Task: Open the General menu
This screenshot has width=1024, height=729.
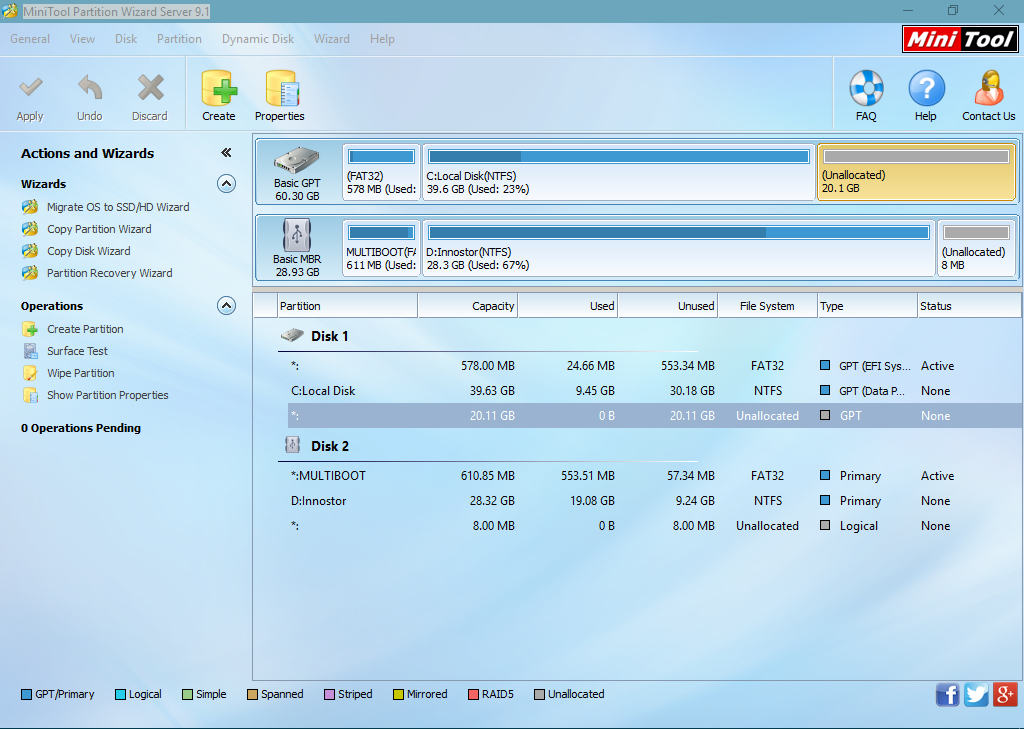Action: [30, 39]
